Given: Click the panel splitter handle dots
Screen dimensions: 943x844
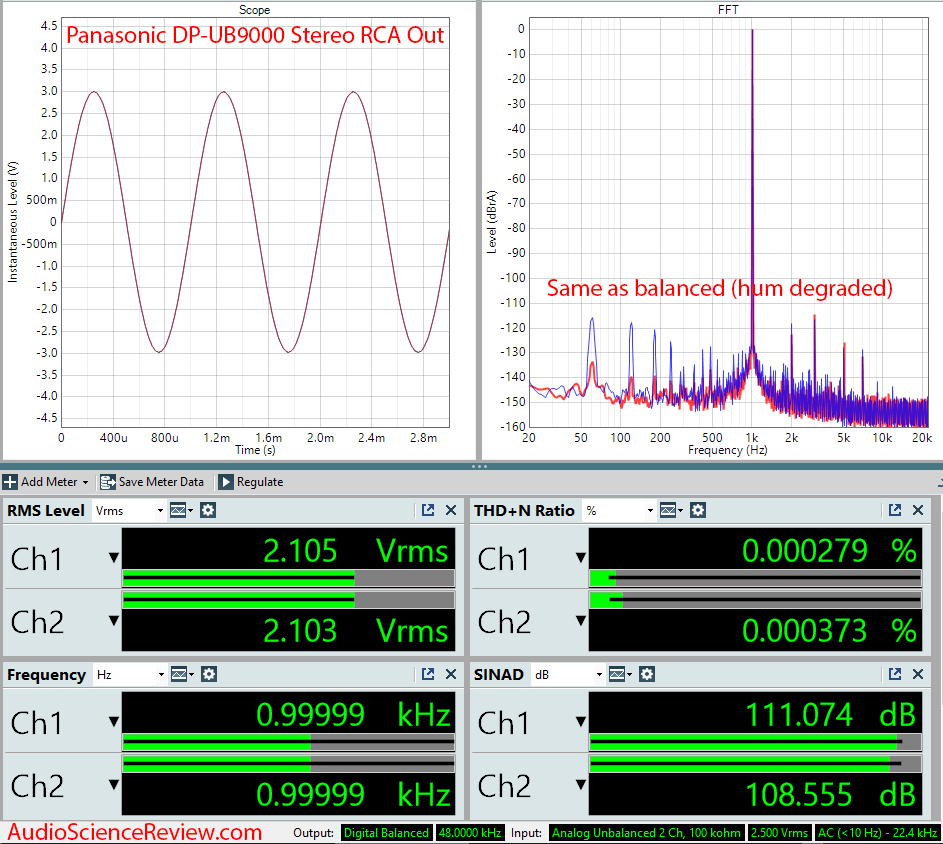Looking at the screenshot, I should [479, 466].
